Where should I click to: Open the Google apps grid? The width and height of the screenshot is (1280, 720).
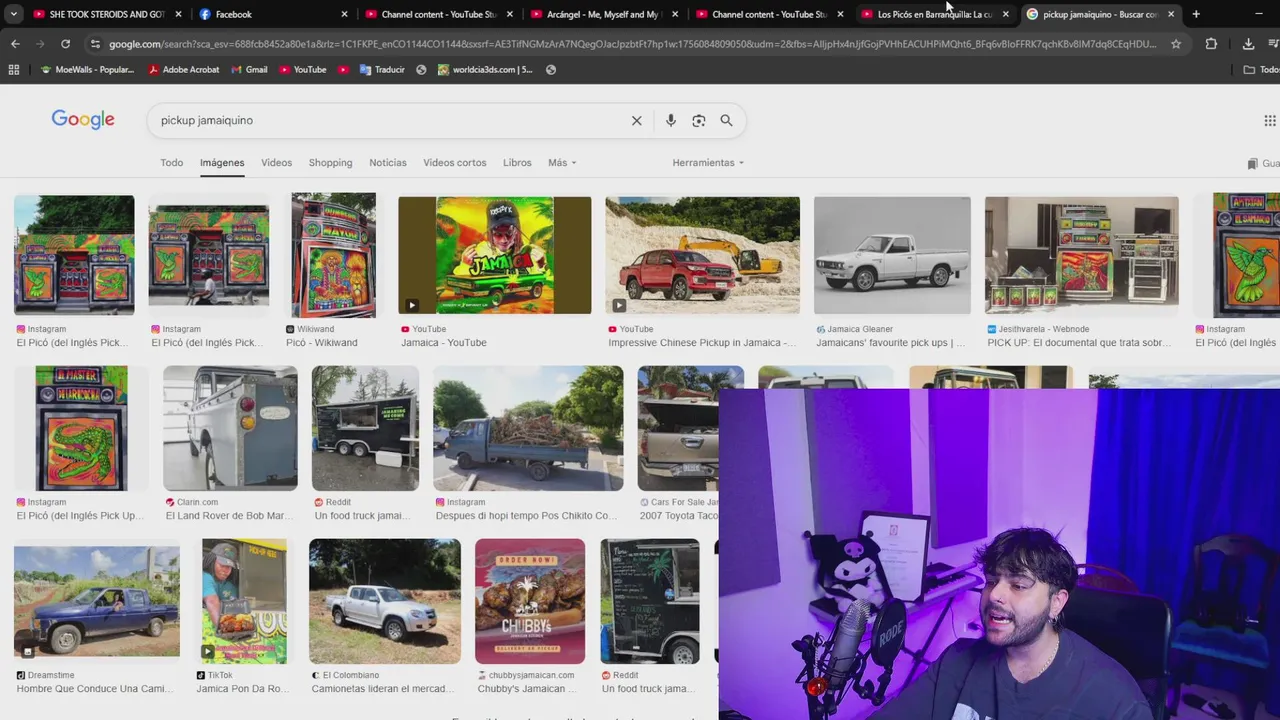[x=1270, y=120]
